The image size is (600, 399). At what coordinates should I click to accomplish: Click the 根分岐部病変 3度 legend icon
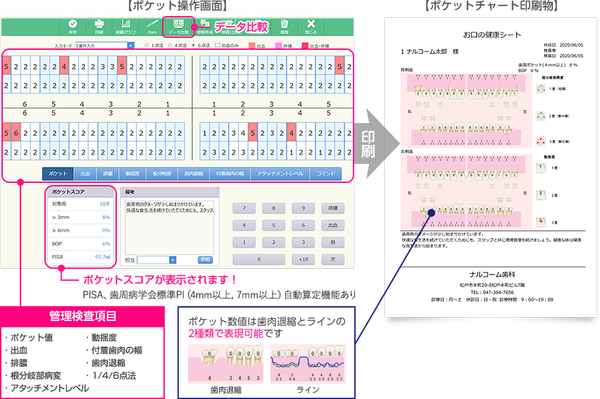(540, 141)
